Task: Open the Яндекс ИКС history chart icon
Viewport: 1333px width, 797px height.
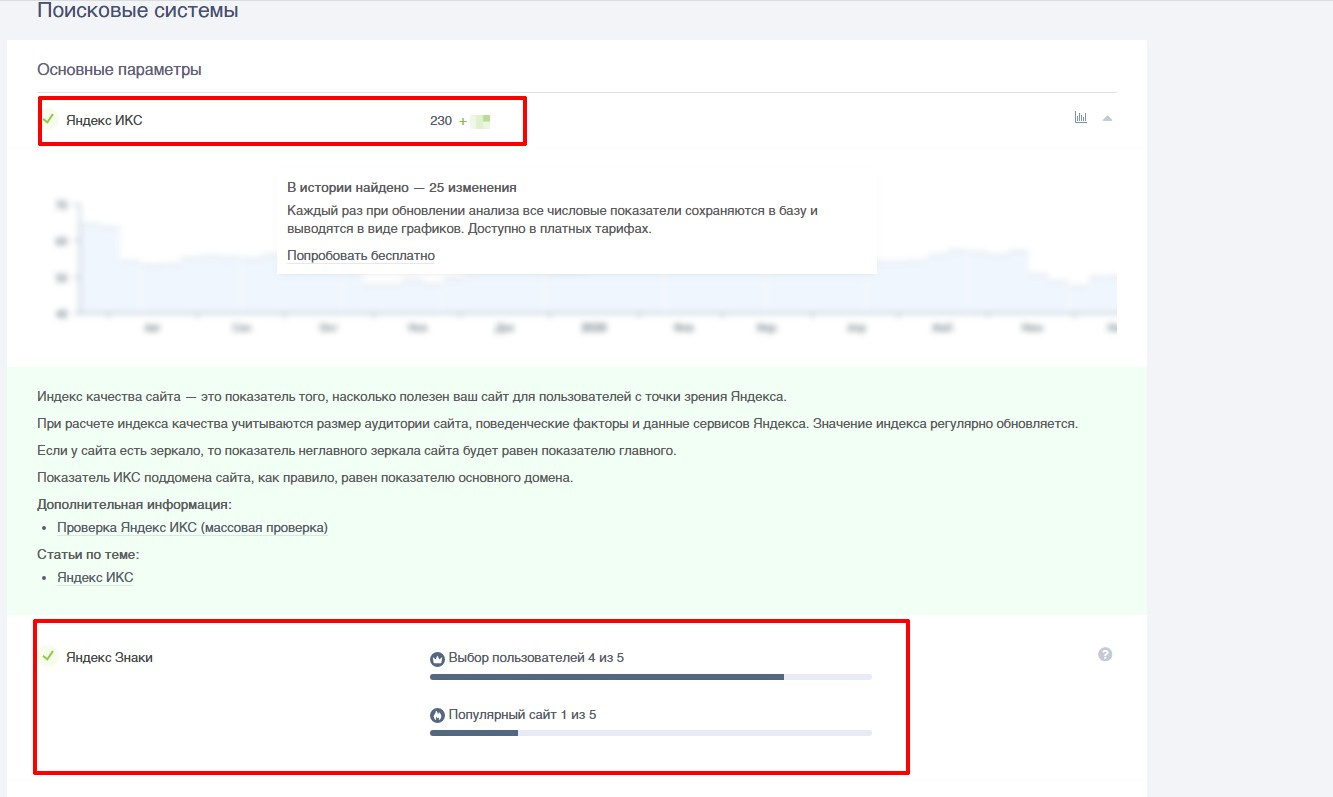Action: [1080, 118]
